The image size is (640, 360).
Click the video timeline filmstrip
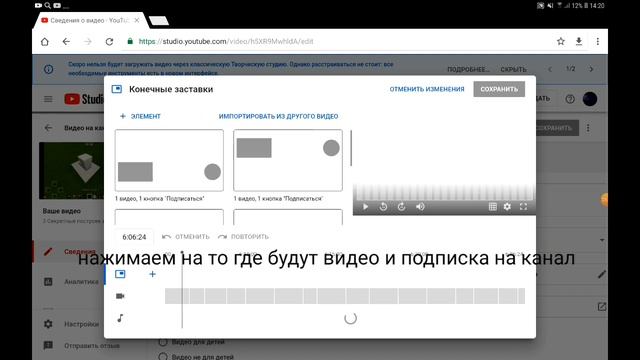coord(345,296)
